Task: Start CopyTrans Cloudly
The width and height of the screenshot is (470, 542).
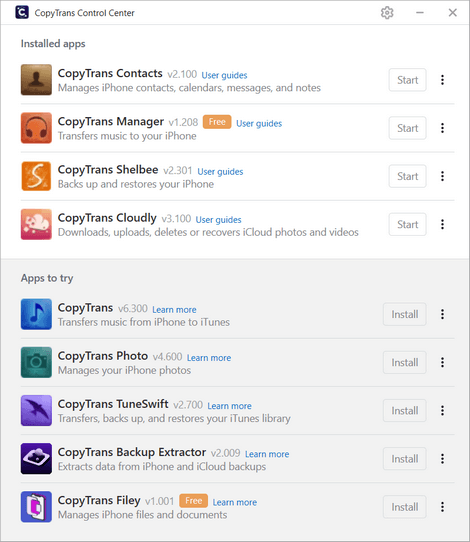Action: click(x=407, y=224)
